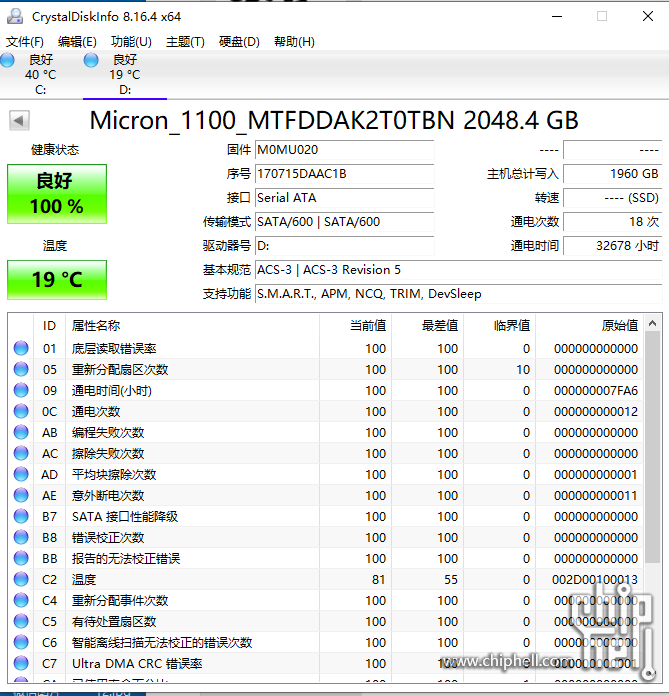Click the serial number field 170715DAAC1B
Screen dimensions: 669x696
[x=344, y=174]
